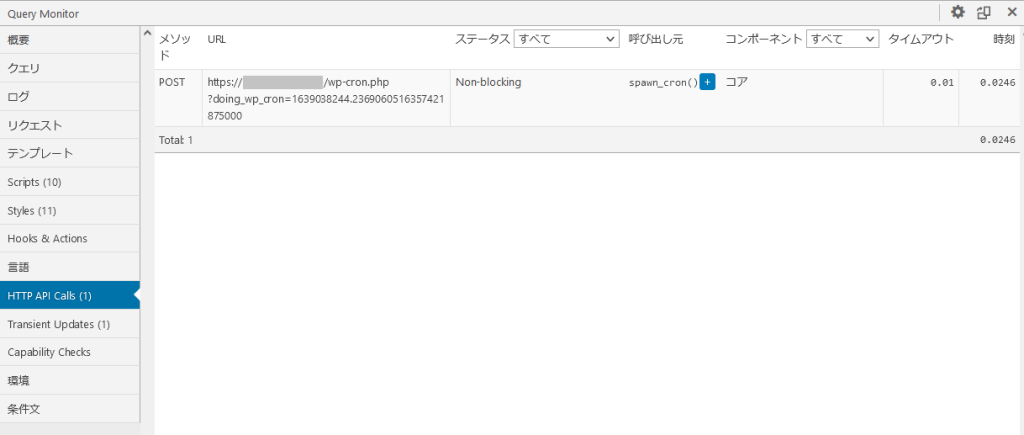This screenshot has width=1024, height=435.
Task: Open Capability Checks panel
Action: click(x=70, y=352)
